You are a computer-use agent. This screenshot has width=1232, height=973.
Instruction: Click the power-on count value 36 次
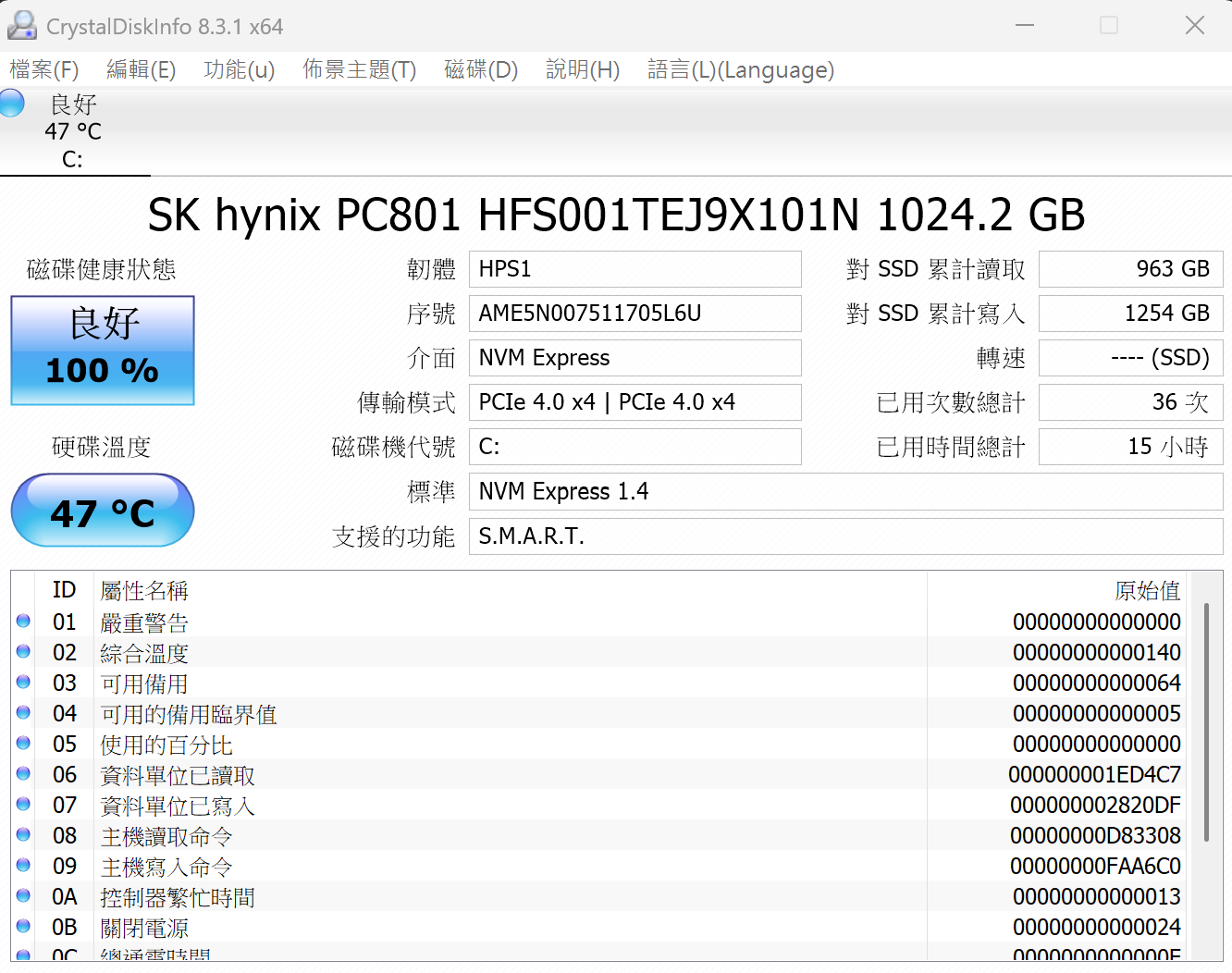pyautogui.click(x=1131, y=402)
